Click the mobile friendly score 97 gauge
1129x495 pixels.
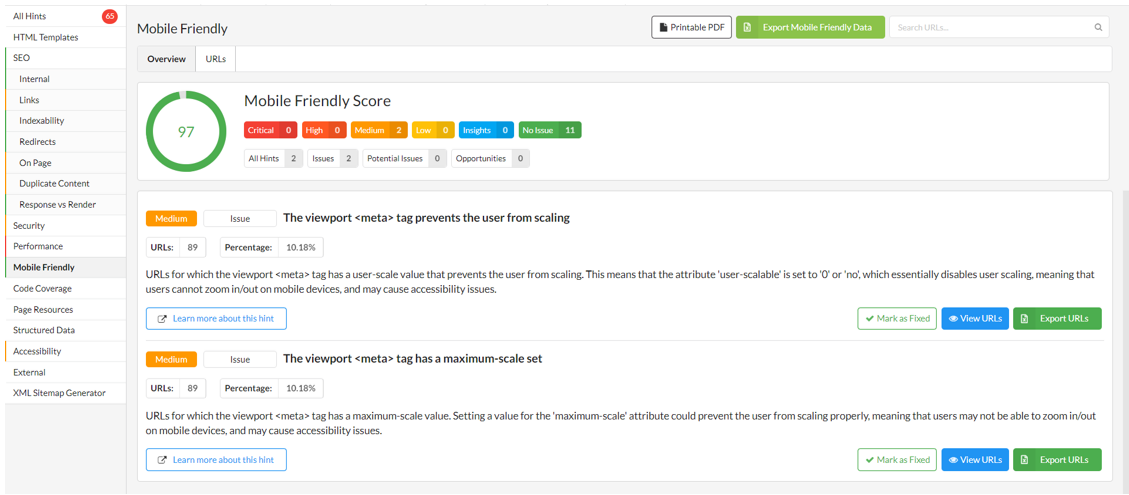tap(186, 132)
